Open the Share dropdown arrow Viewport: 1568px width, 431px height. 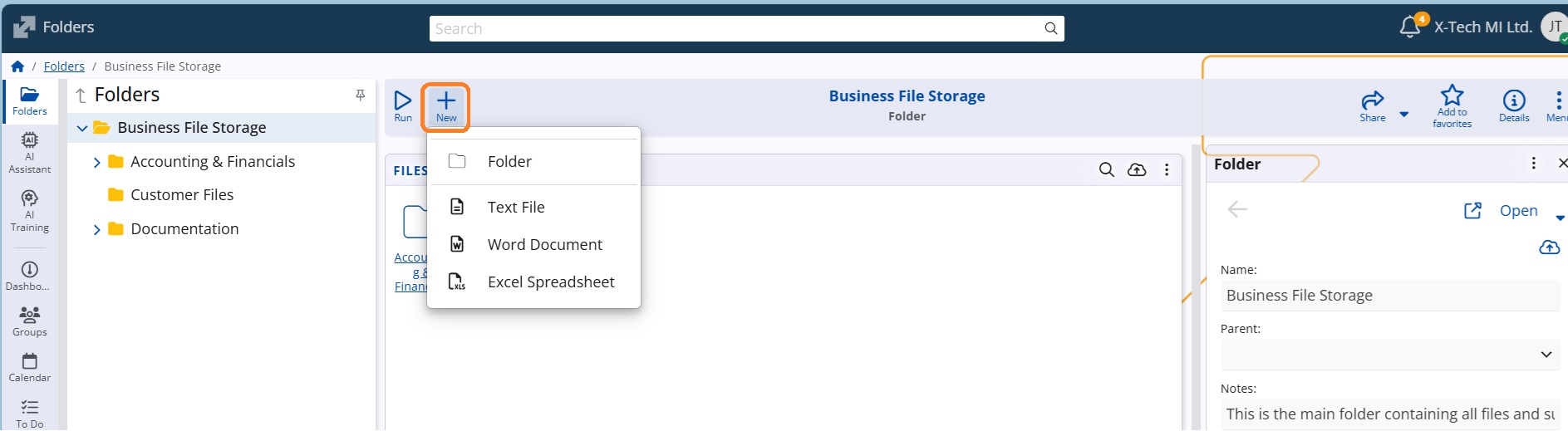point(1403,115)
